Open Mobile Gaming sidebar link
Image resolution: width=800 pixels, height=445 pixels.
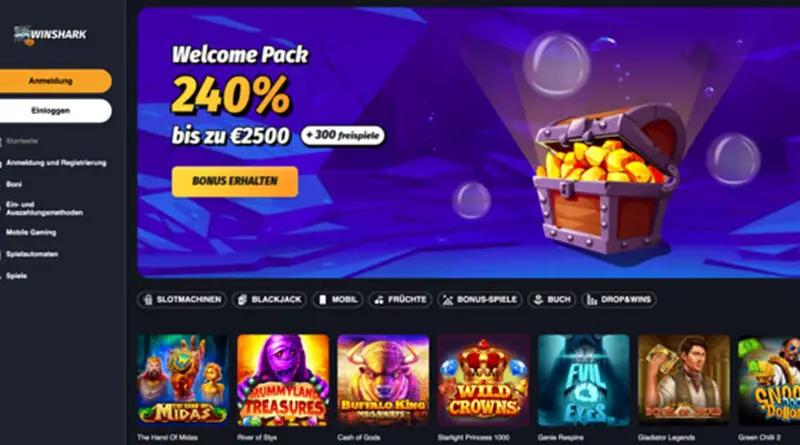pyautogui.click(x=31, y=232)
